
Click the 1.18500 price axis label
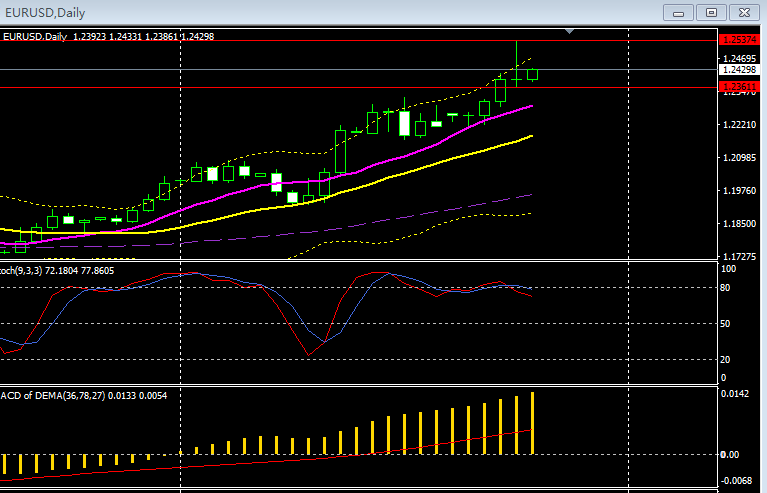737,224
